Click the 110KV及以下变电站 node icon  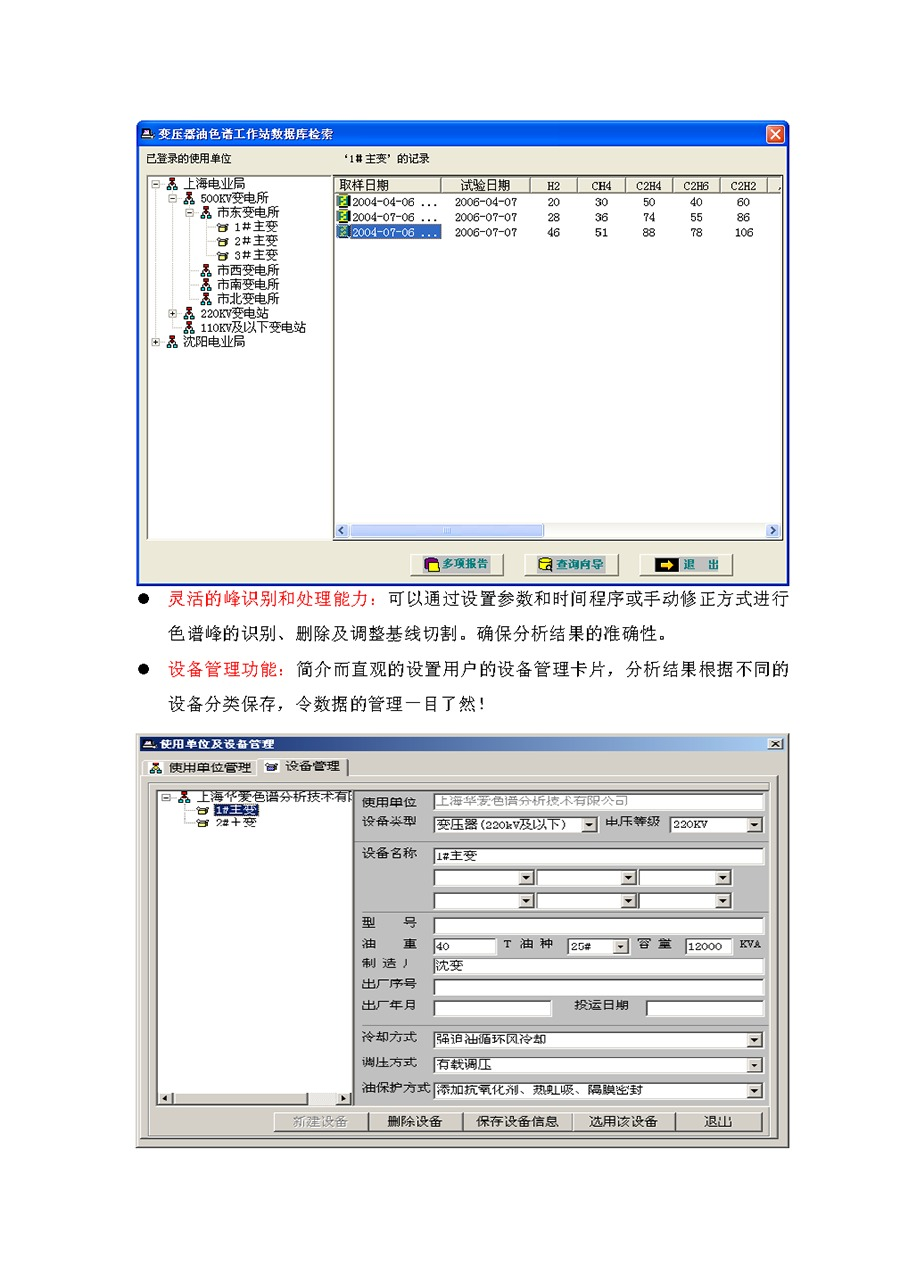(189, 327)
